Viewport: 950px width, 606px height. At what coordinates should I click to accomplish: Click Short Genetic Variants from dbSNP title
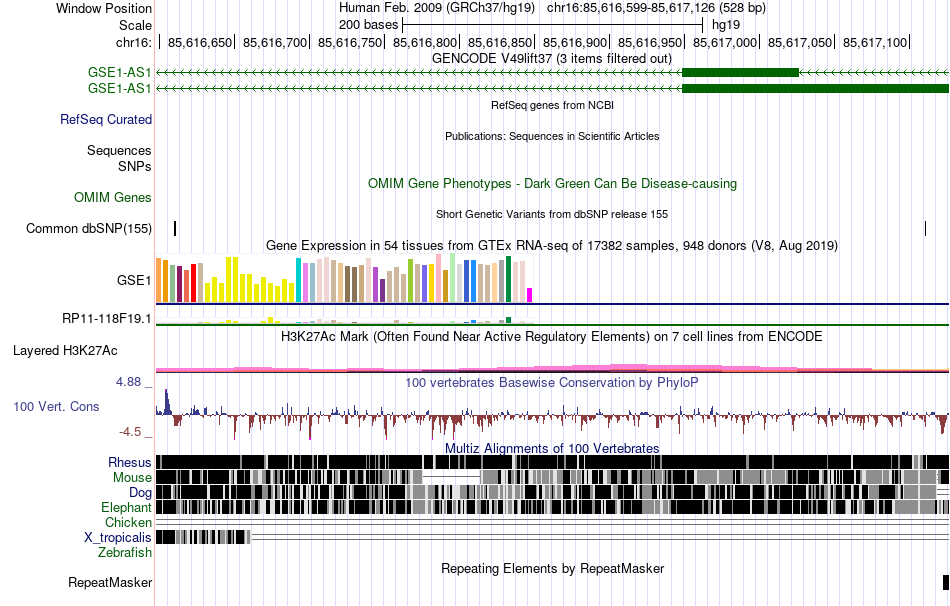[x=552, y=214]
